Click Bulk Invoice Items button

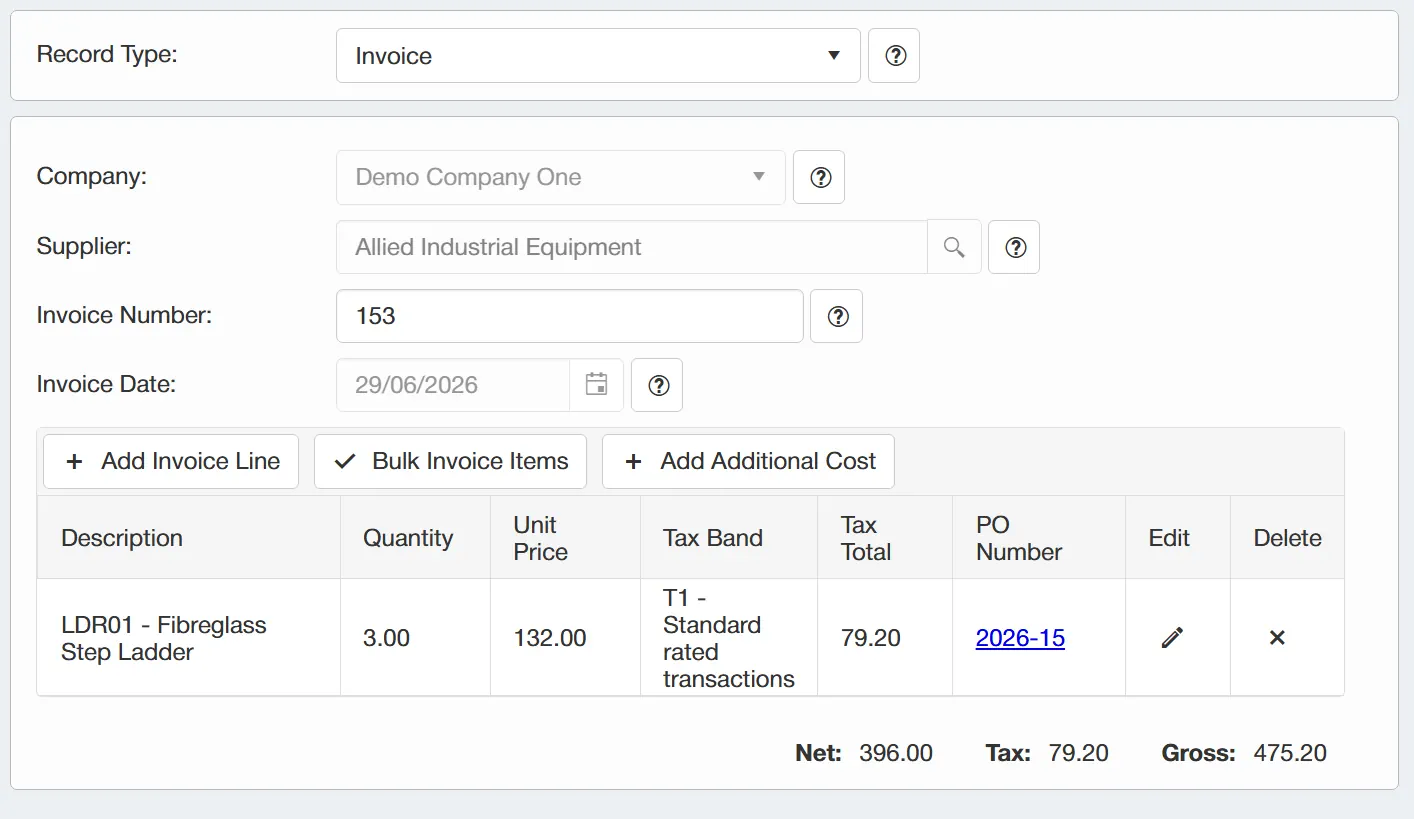450,461
